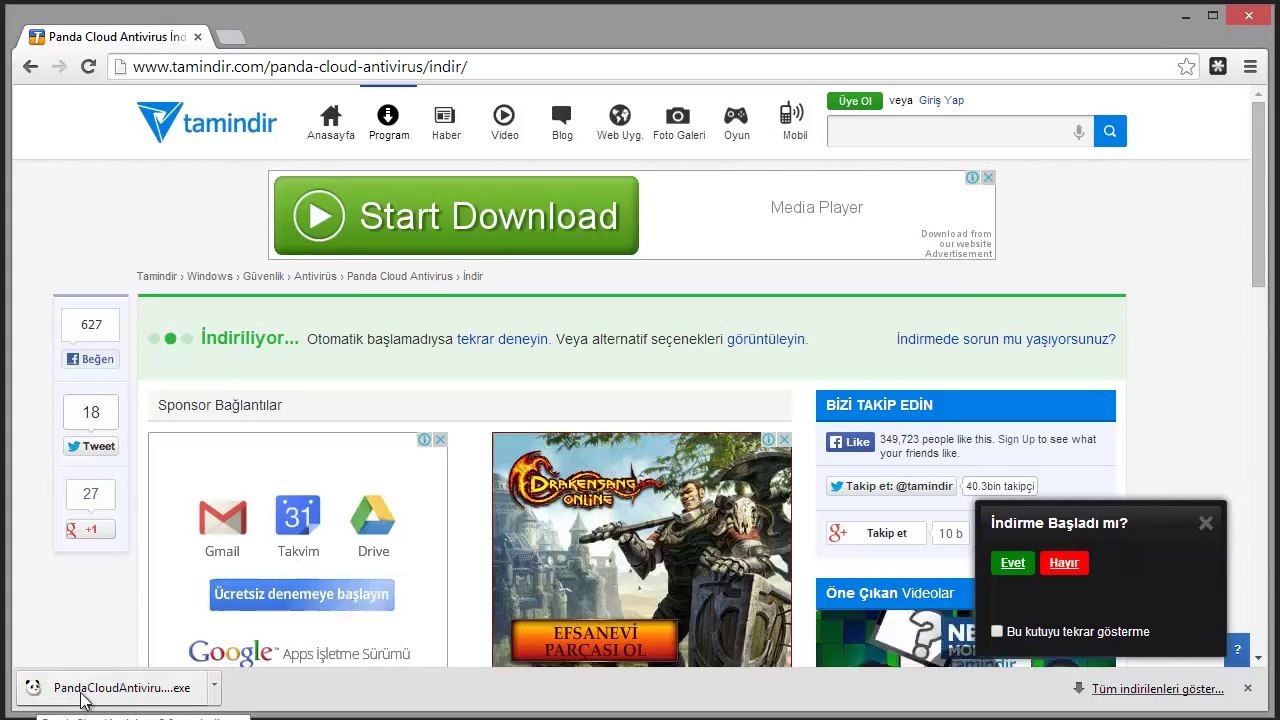Viewport: 1280px width, 720px height.
Task: Close the Start Download banner ad
Action: pyautogui.click(x=988, y=177)
